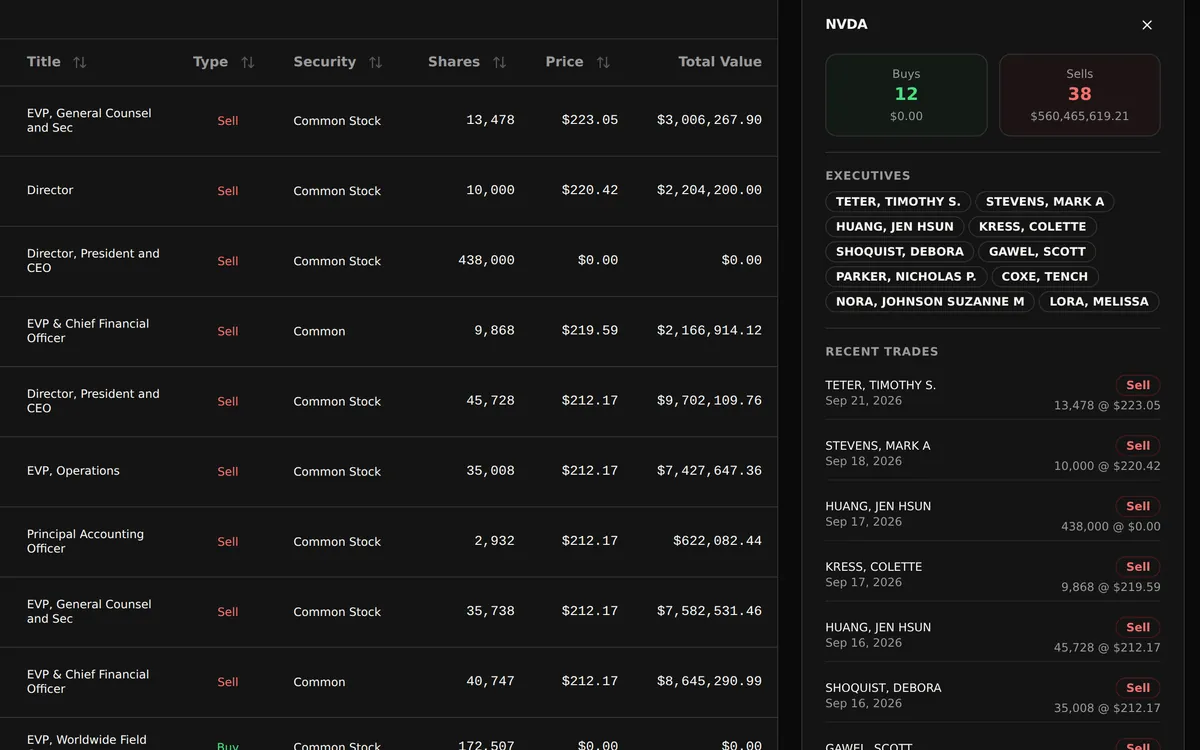Select executive chip GAWEL, SCOTT

1038,252
